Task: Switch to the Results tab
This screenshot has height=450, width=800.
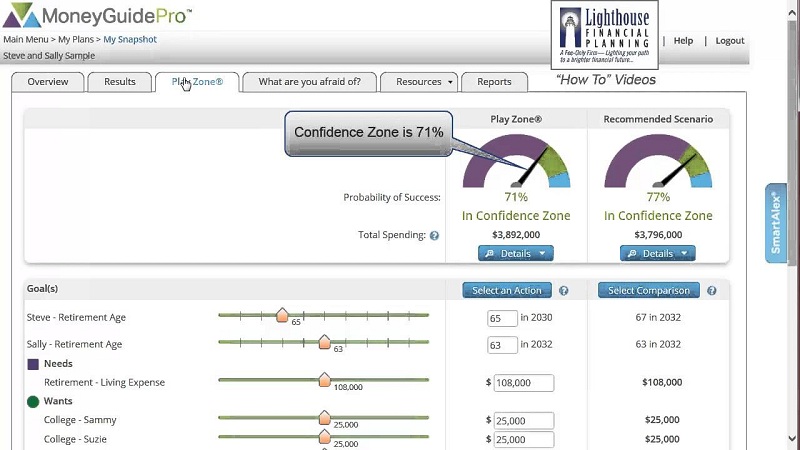Action: coord(120,82)
